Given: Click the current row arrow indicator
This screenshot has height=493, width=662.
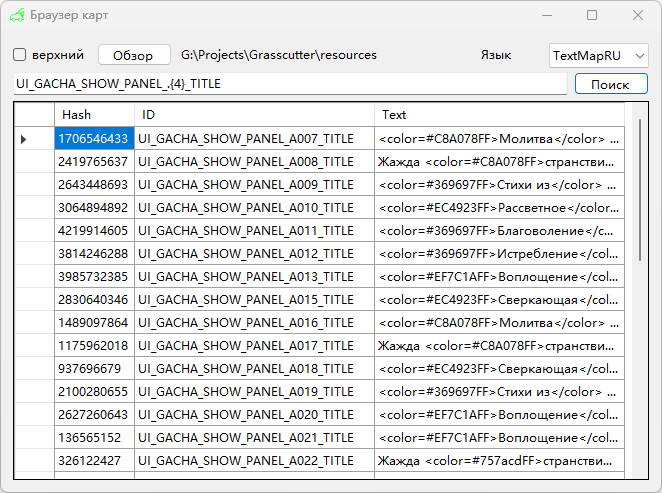Looking at the screenshot, I should click(24, 139).
